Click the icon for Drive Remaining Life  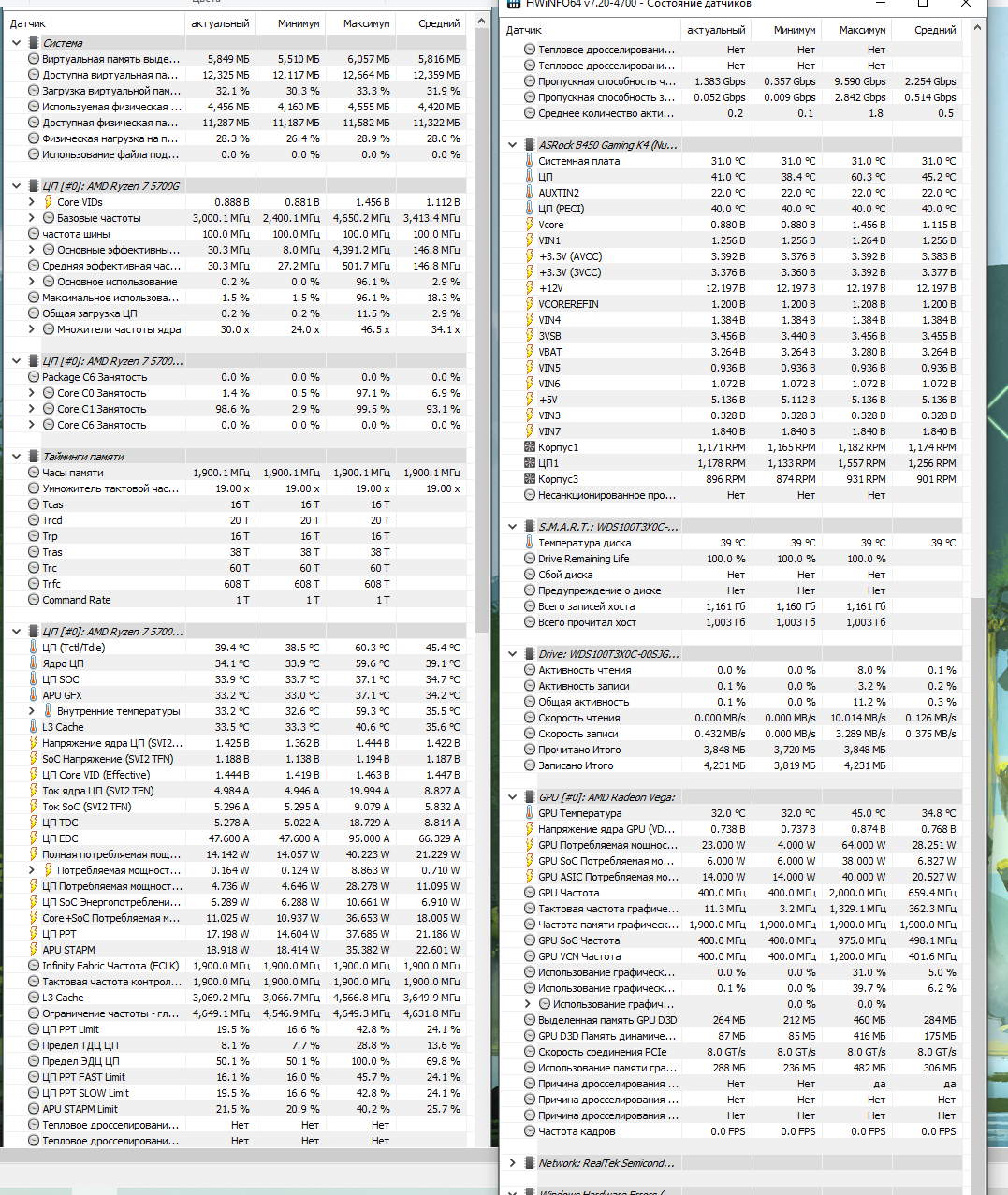coord(530,559)
